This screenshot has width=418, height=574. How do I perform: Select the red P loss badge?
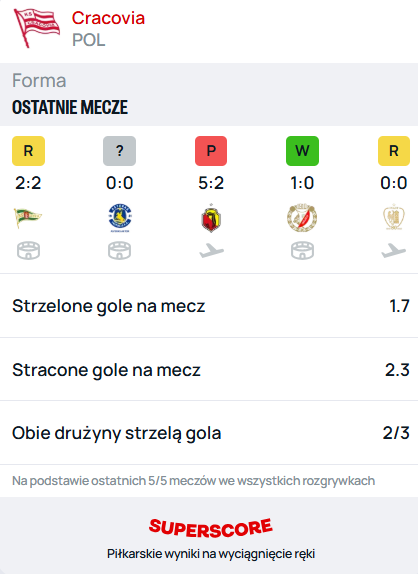(x=211, y=151)
